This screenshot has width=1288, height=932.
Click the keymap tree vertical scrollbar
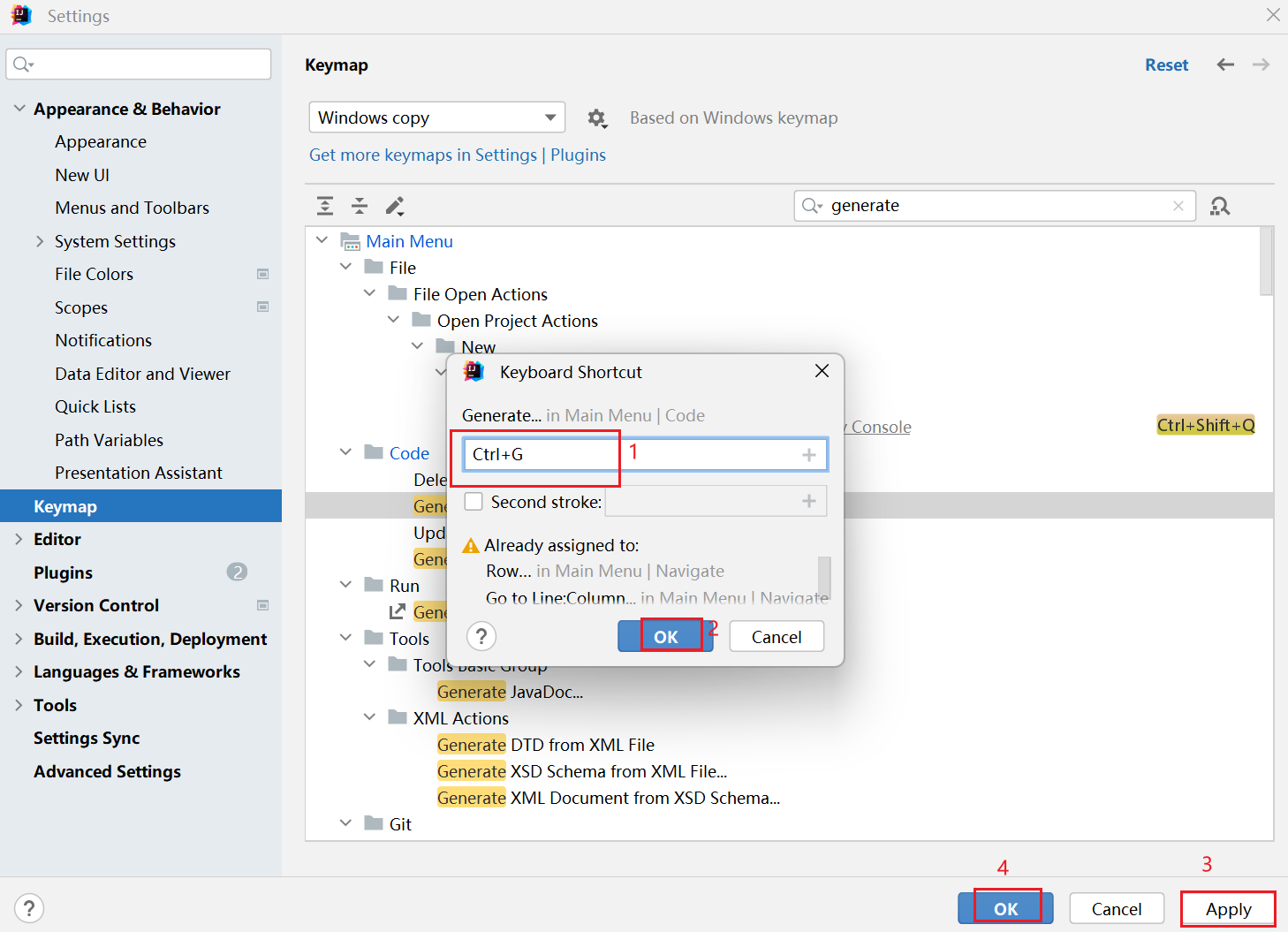tap(1267, 261)
